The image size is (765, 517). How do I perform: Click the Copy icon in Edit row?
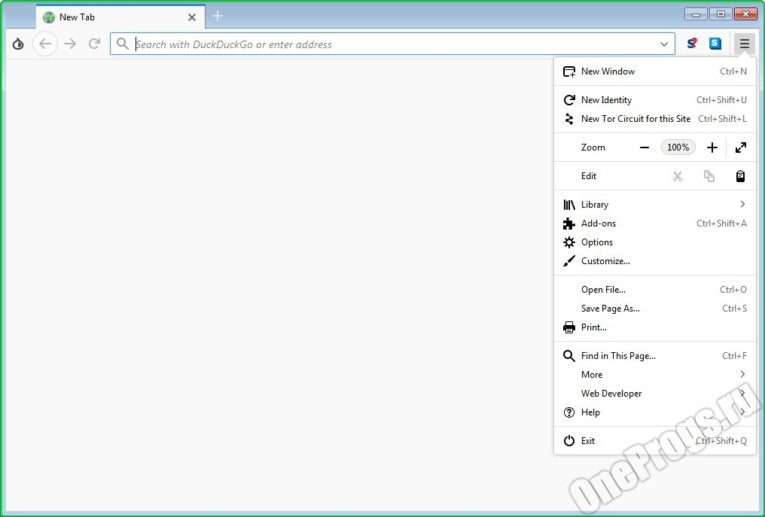point(709,176)
